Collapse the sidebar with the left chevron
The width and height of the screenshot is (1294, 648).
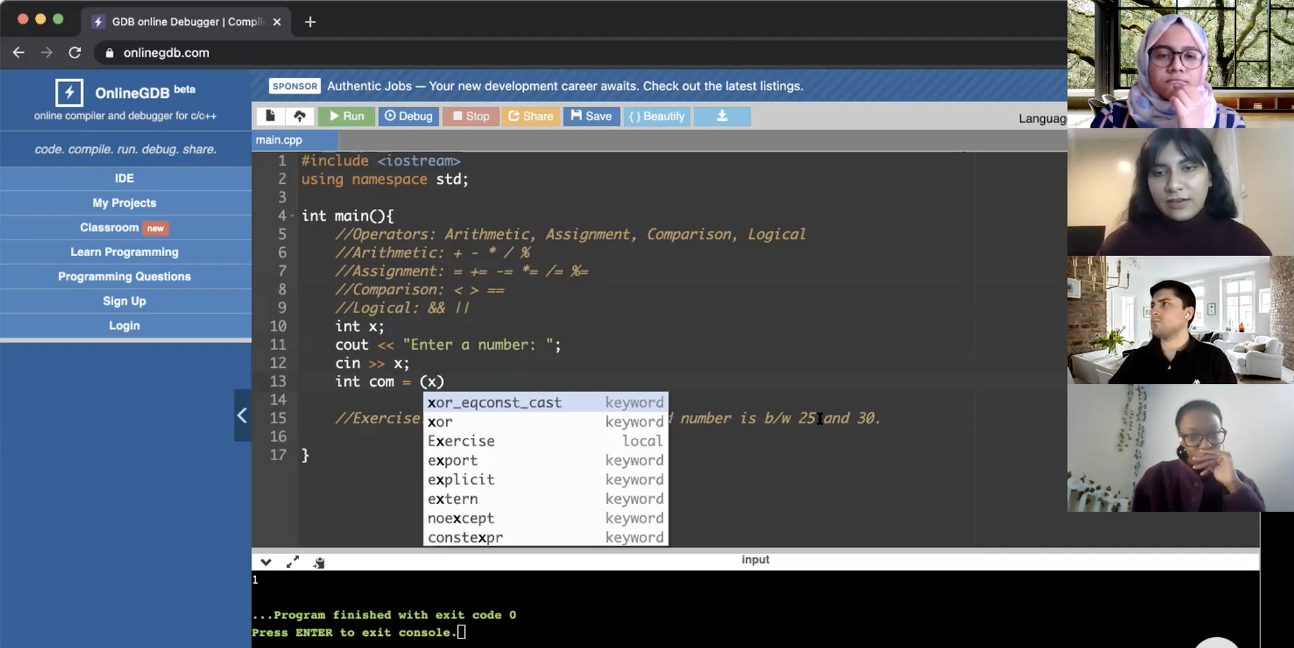[x=242, y=415]
